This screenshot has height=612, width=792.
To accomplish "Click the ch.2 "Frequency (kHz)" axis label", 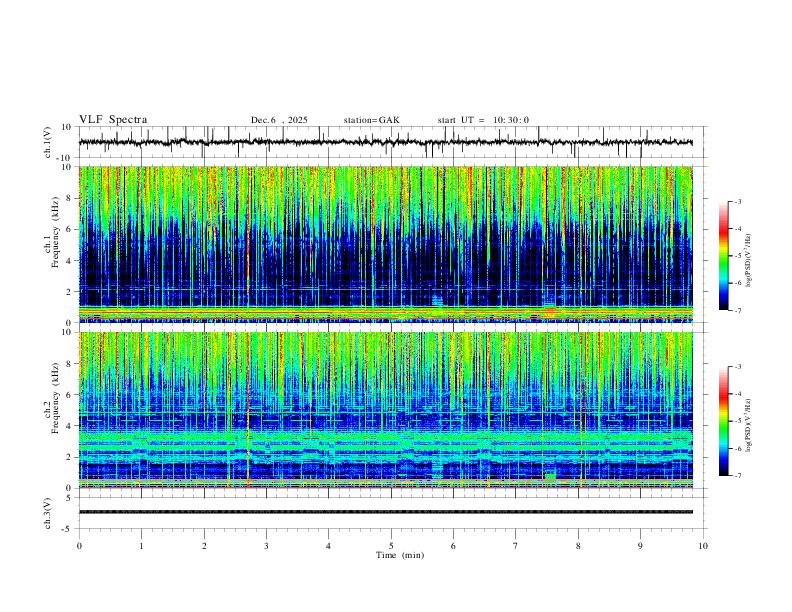I will click(x=56, y=398).
